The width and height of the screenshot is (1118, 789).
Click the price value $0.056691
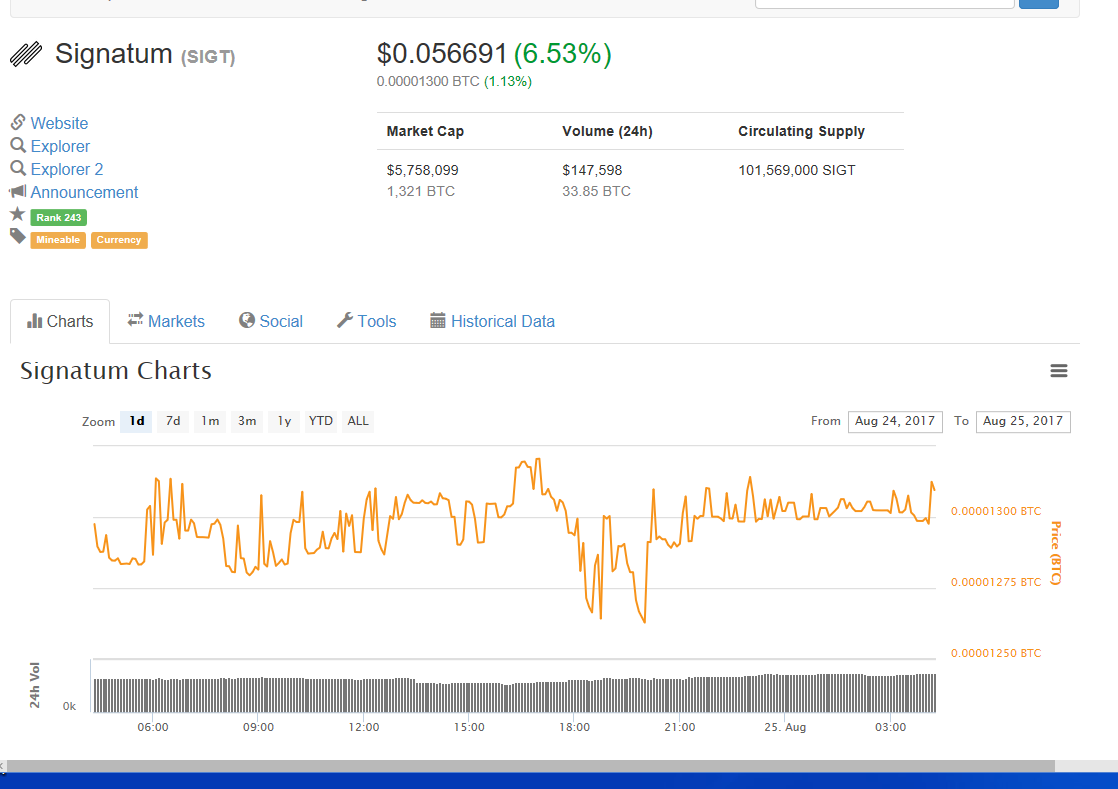441,54
